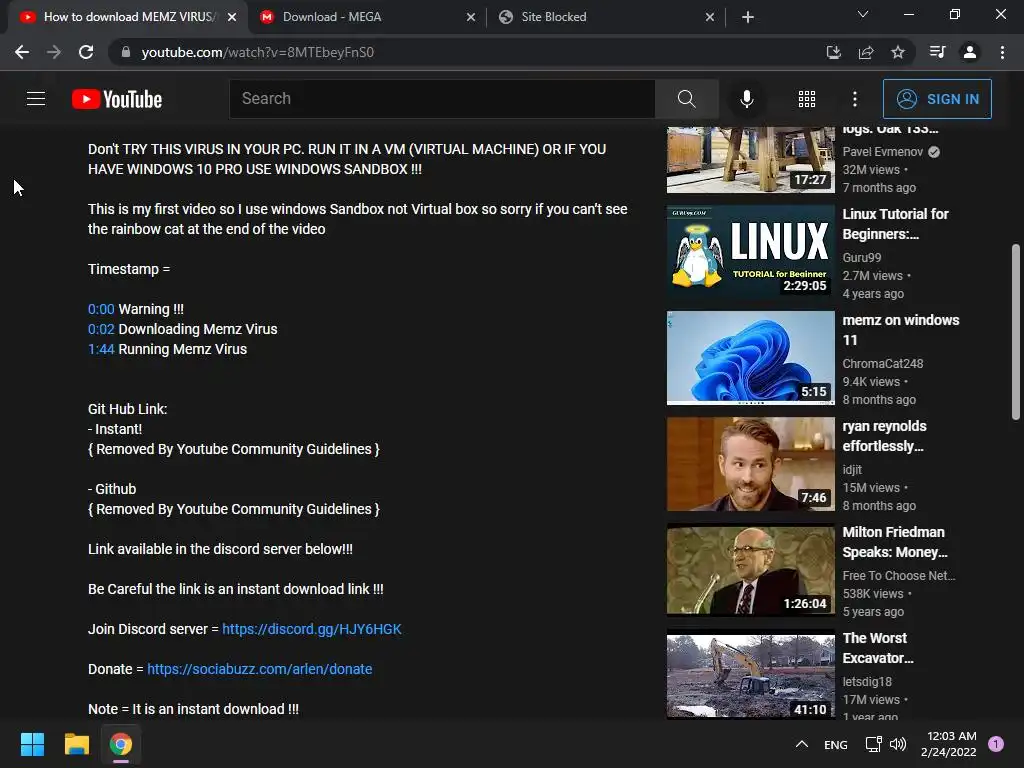Open YouTube settings three-dot menu
This screenshot has width=1024, height=768.
[855, 99]
